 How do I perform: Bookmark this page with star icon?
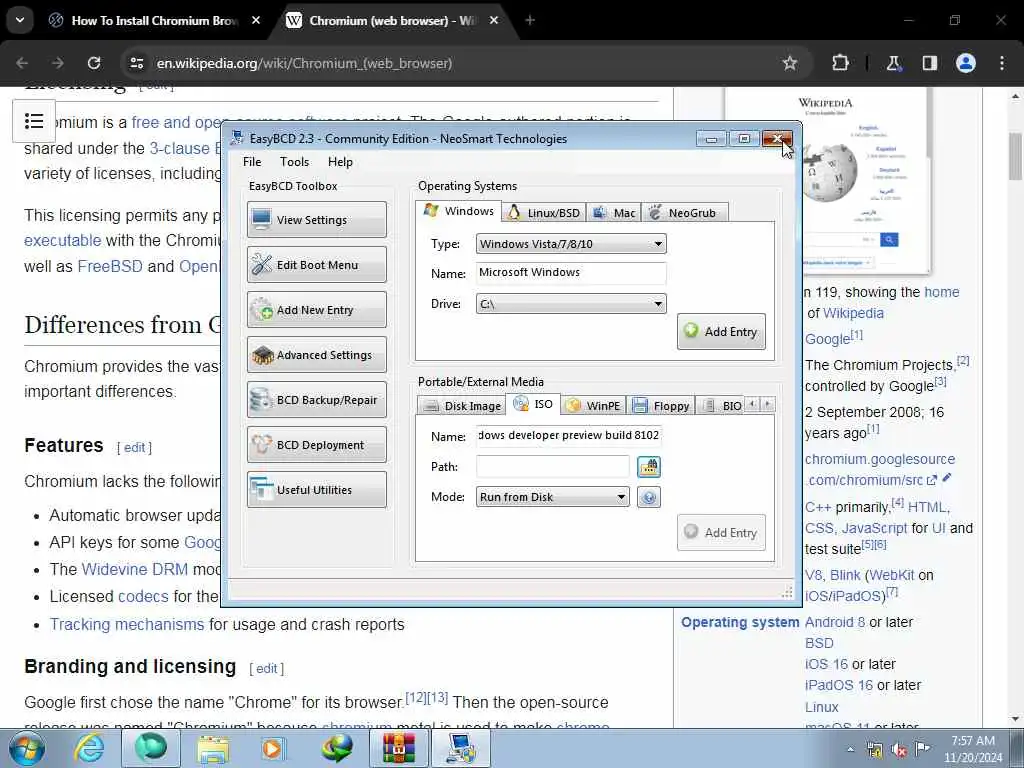pos(790,63)
